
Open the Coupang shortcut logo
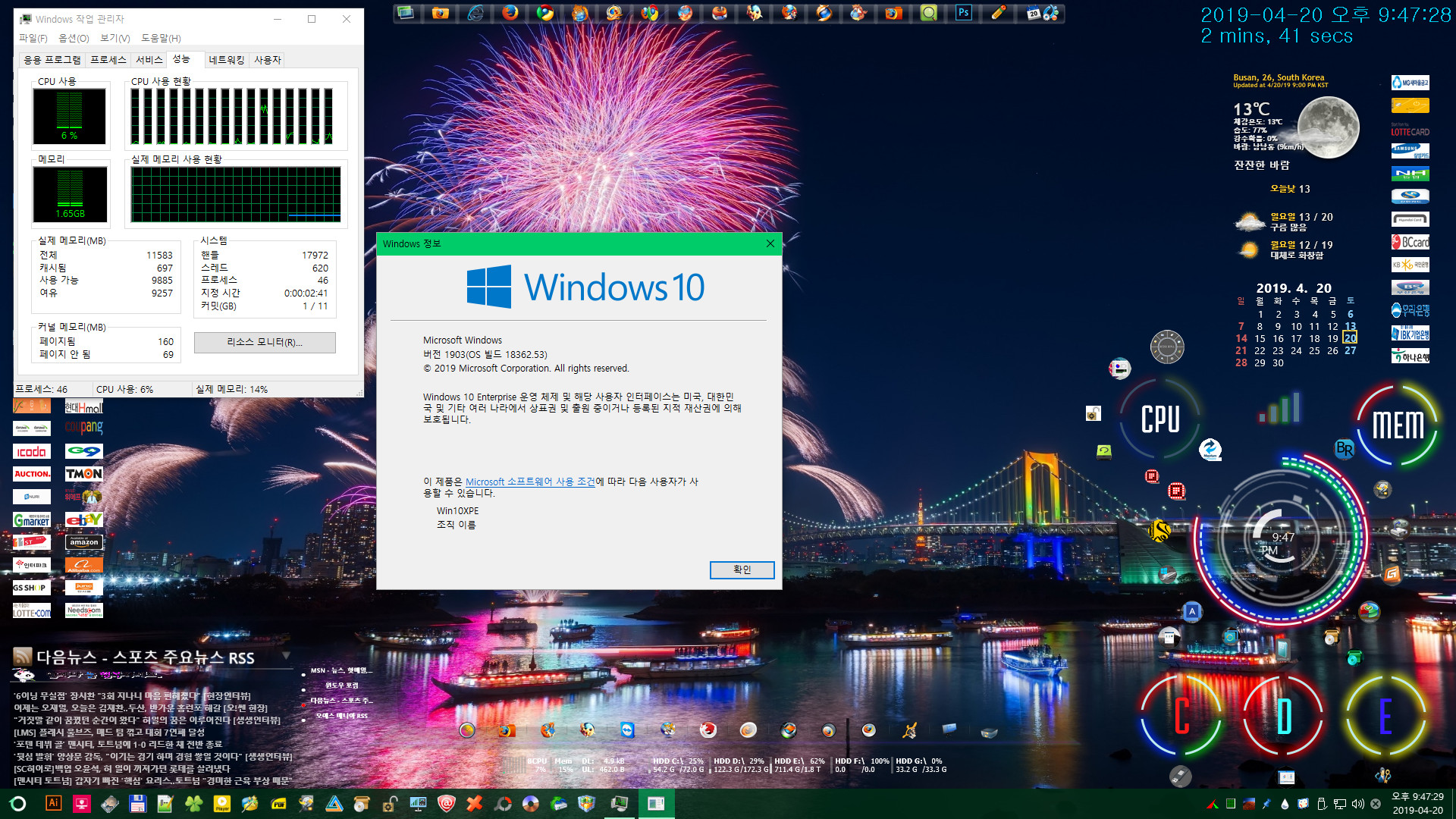83,428
